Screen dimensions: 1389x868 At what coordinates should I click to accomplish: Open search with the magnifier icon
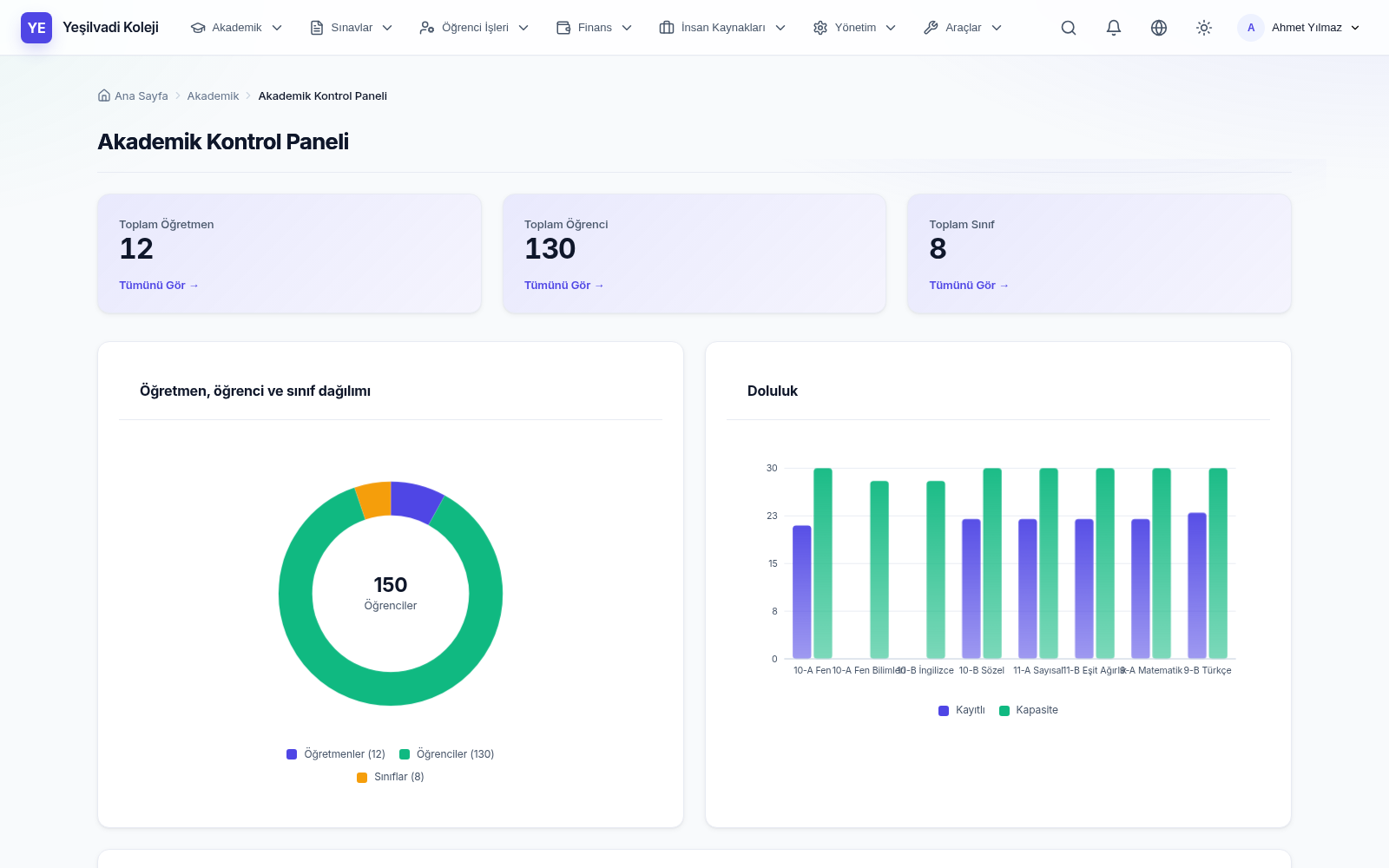(1069, 28)
